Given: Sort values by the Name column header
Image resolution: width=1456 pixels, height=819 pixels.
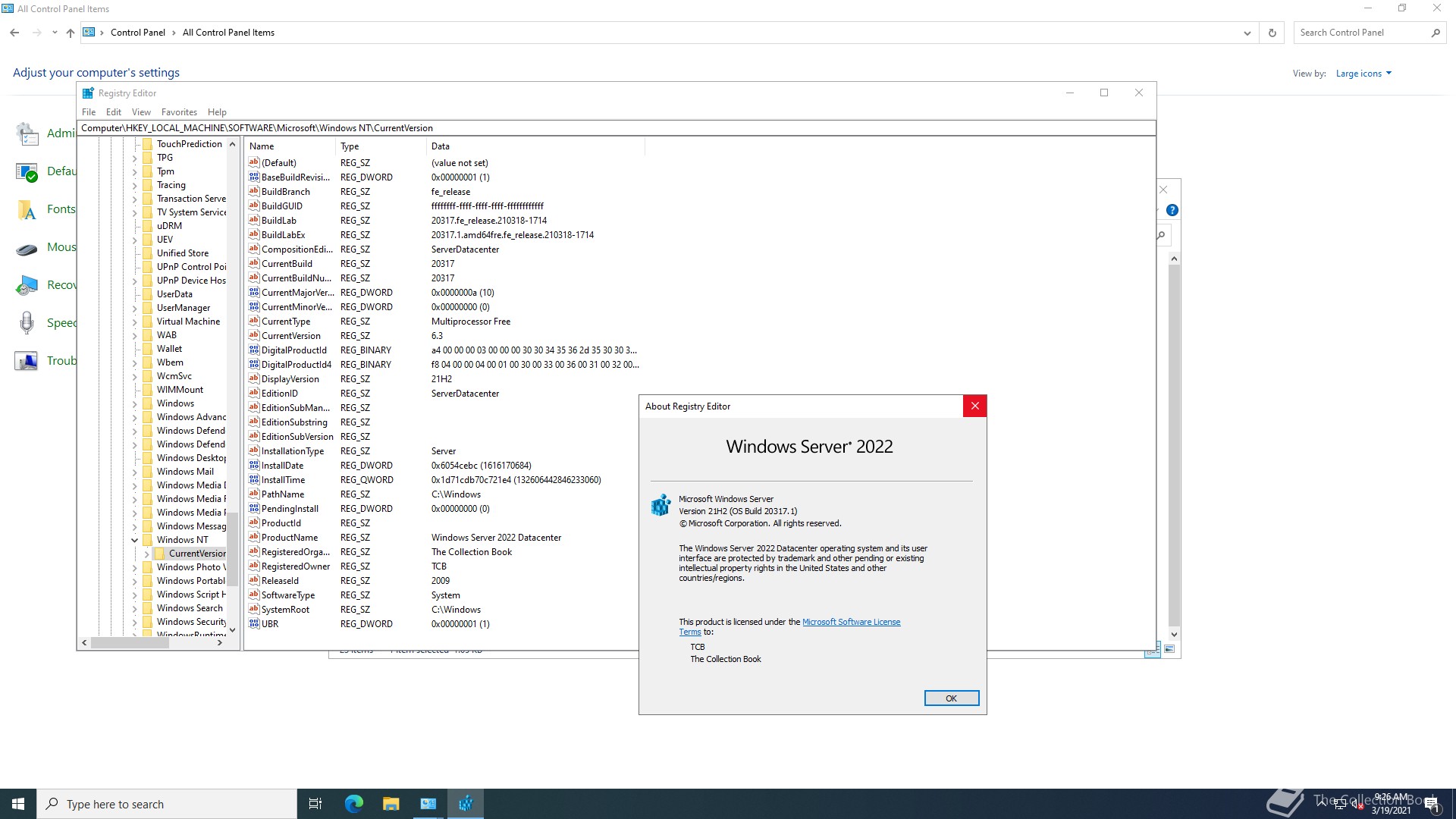Looking at the screenshot, I should coord(291,146).
